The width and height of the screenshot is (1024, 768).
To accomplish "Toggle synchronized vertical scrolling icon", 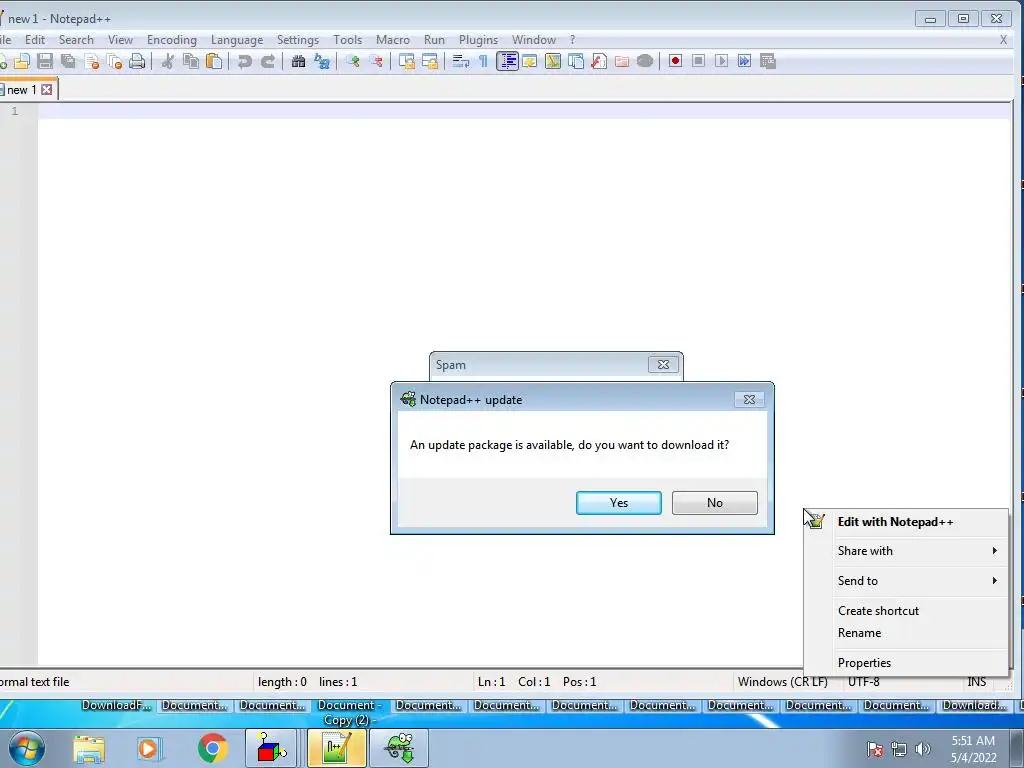I will (407, 61).
